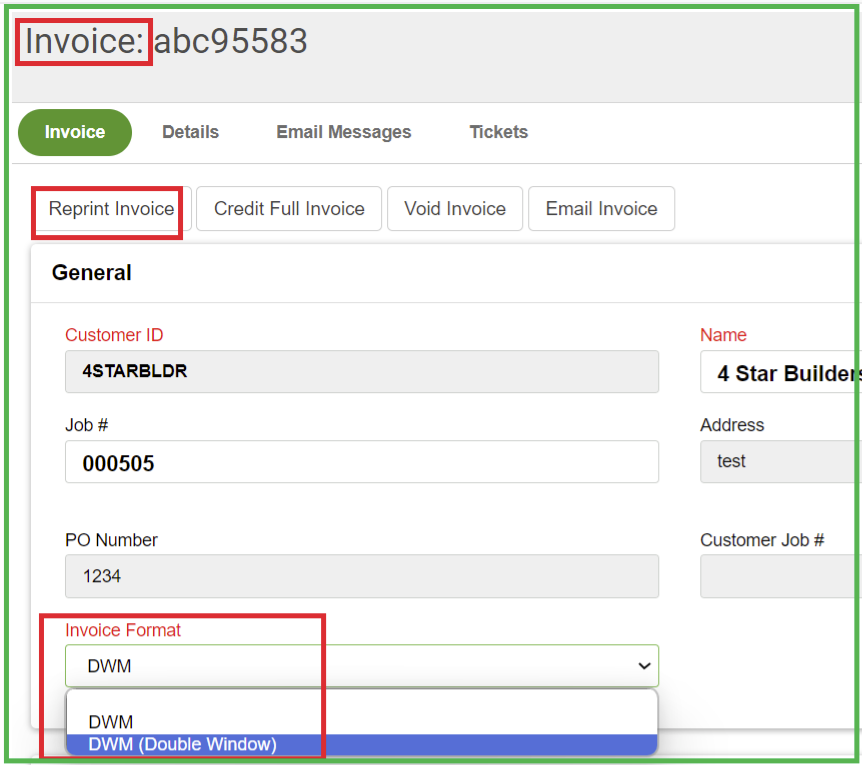This screenshot has width=862, height=765.
Task: Click the PO Number field 1234
Action: (362, 576)
